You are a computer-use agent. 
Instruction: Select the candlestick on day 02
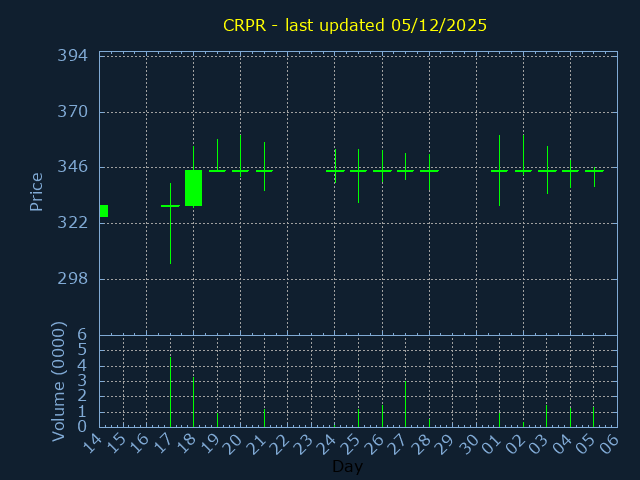524,155
